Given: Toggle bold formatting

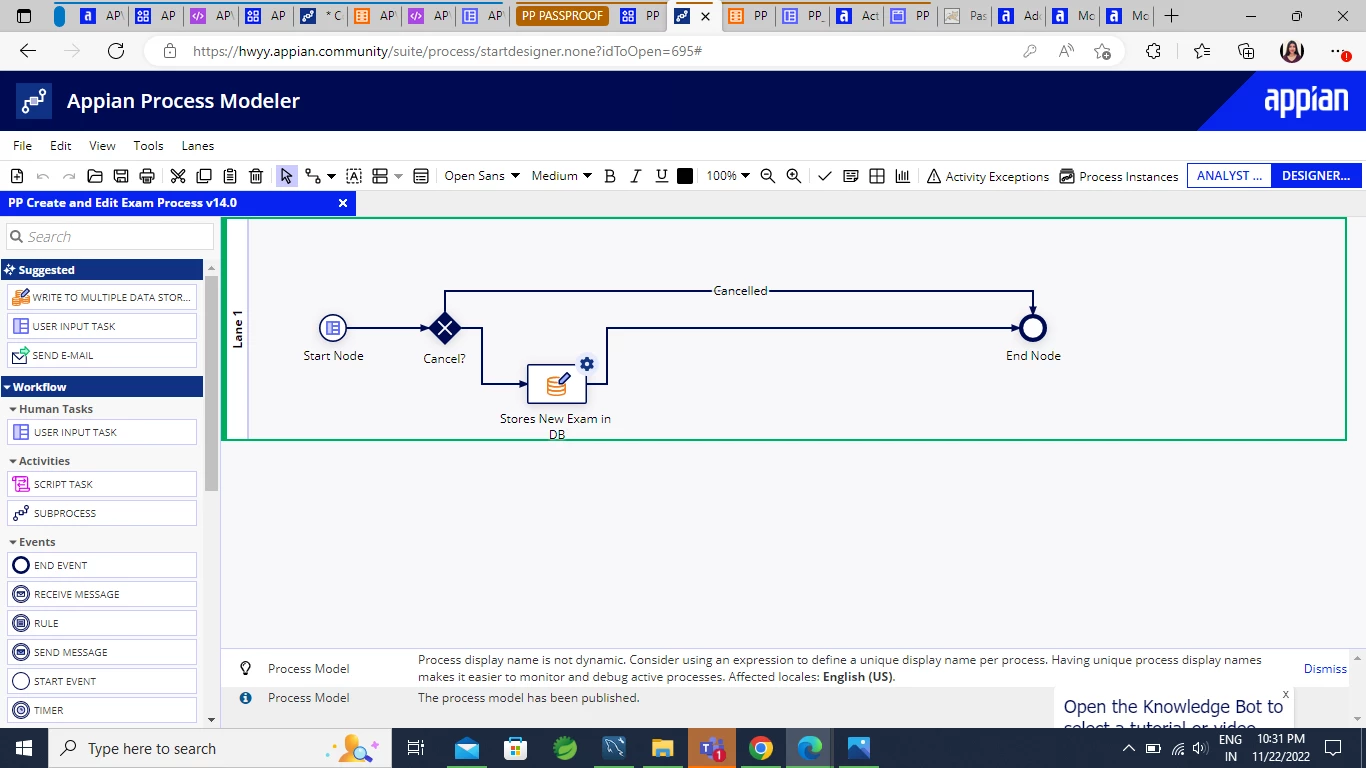Looking at the screenshot, I should point(610,176).
